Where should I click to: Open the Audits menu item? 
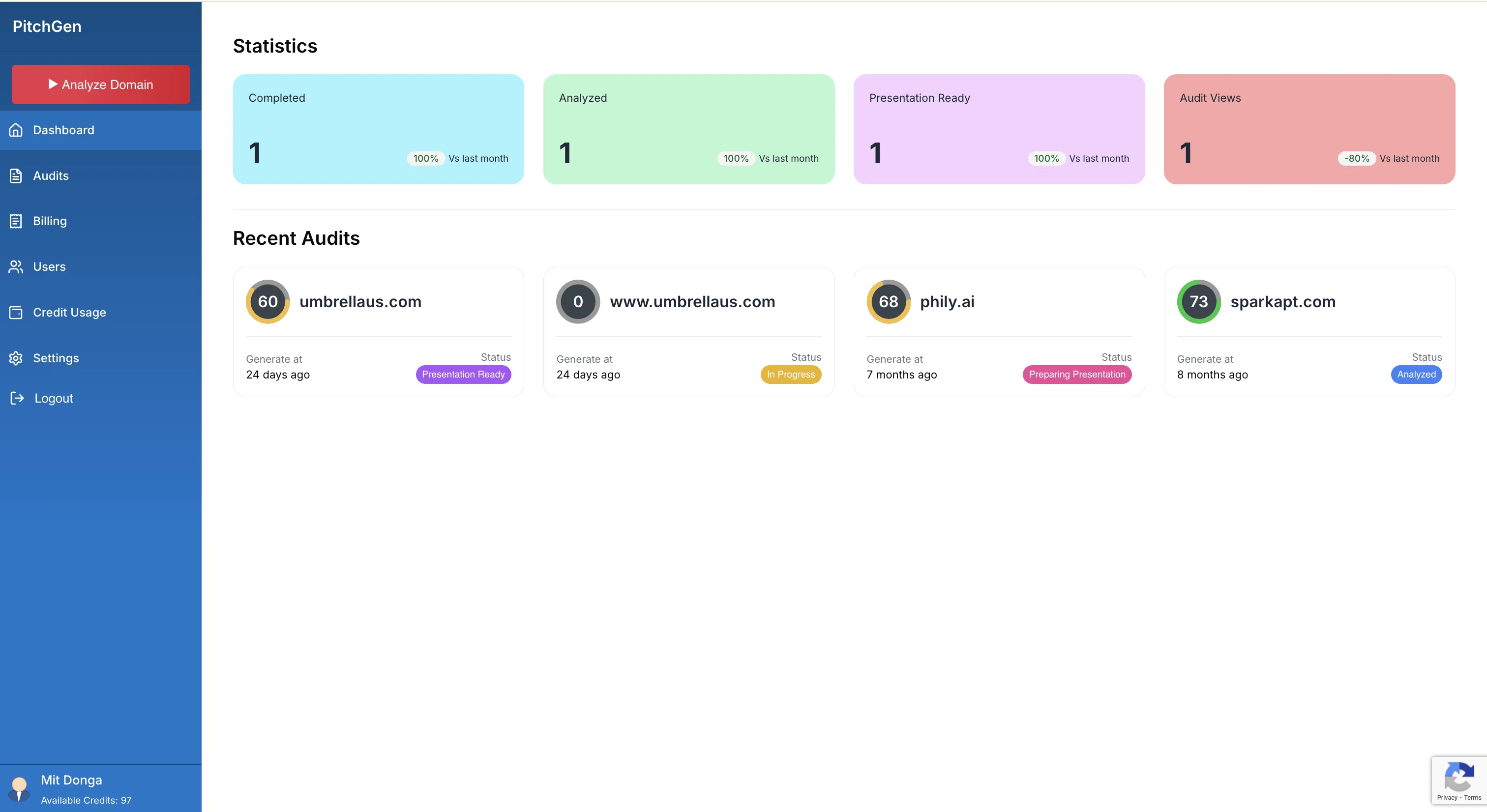51,175
